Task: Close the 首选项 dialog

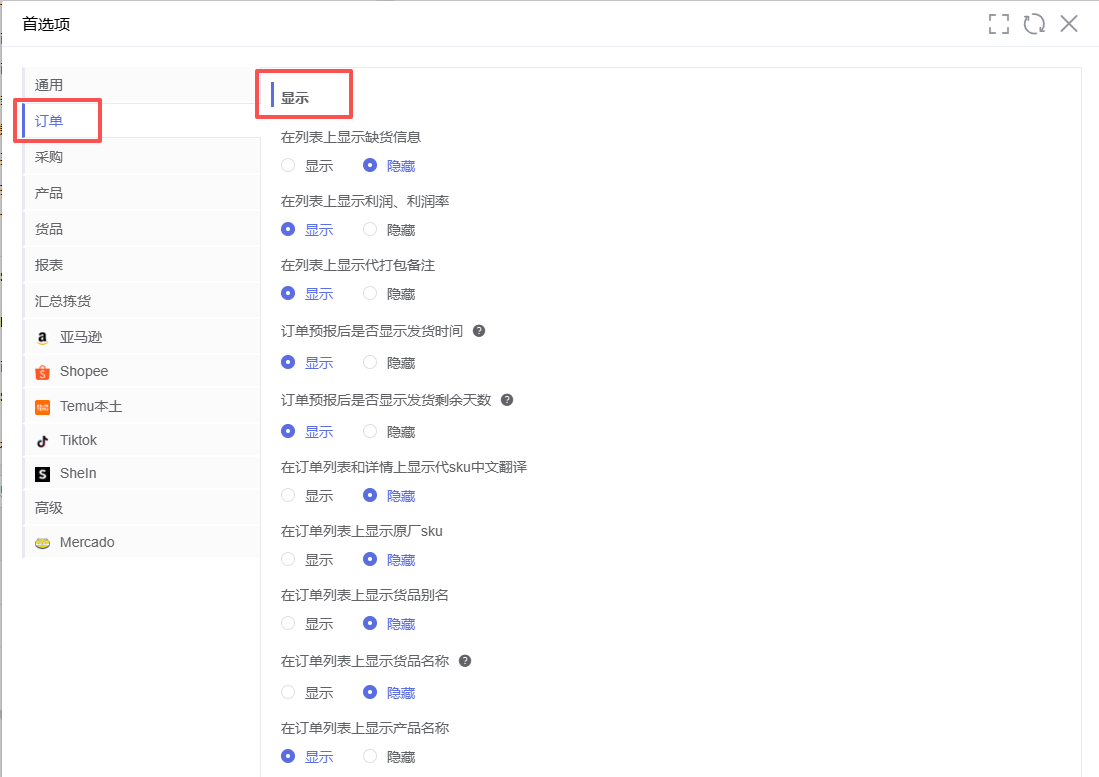Action: click(x=1069, y=24)
